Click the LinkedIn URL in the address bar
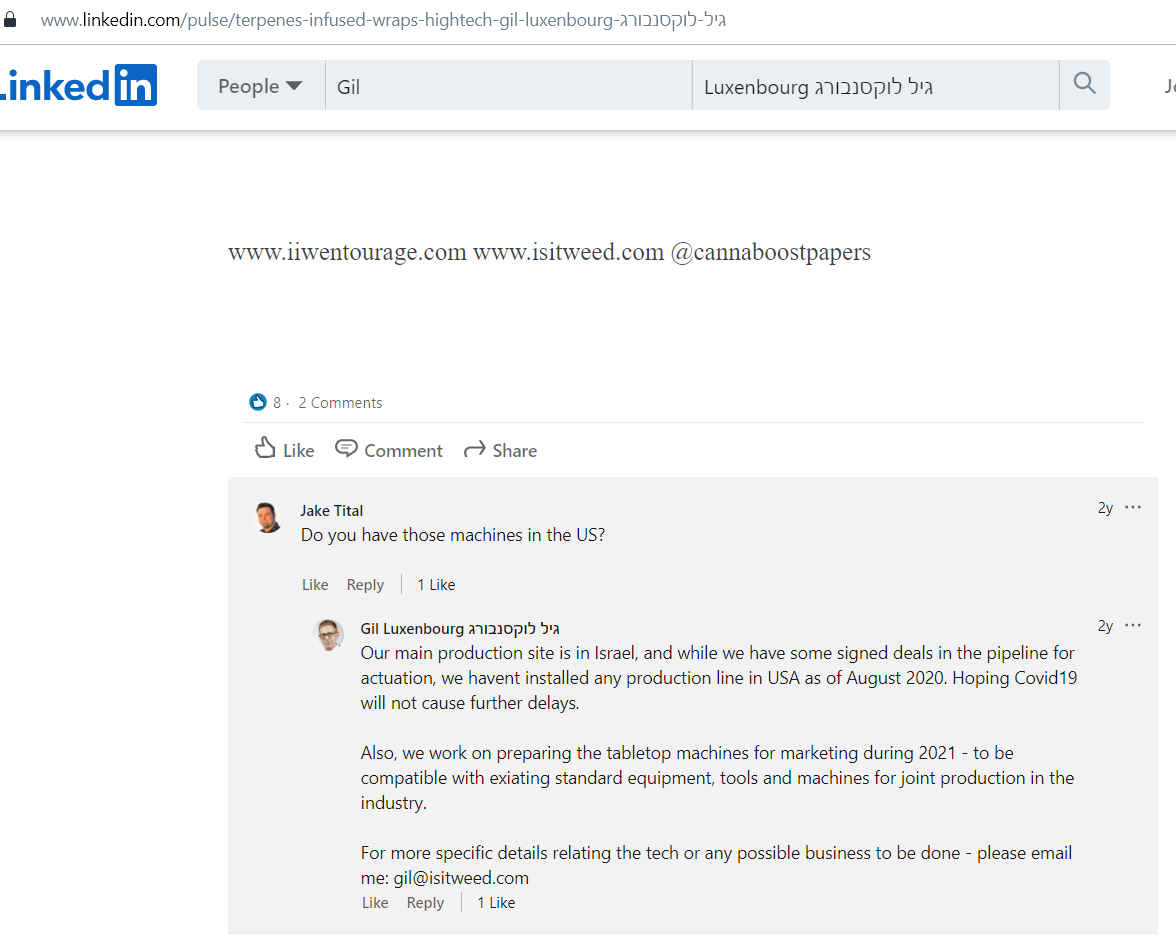1176x950 pixels. pos(383,20)
